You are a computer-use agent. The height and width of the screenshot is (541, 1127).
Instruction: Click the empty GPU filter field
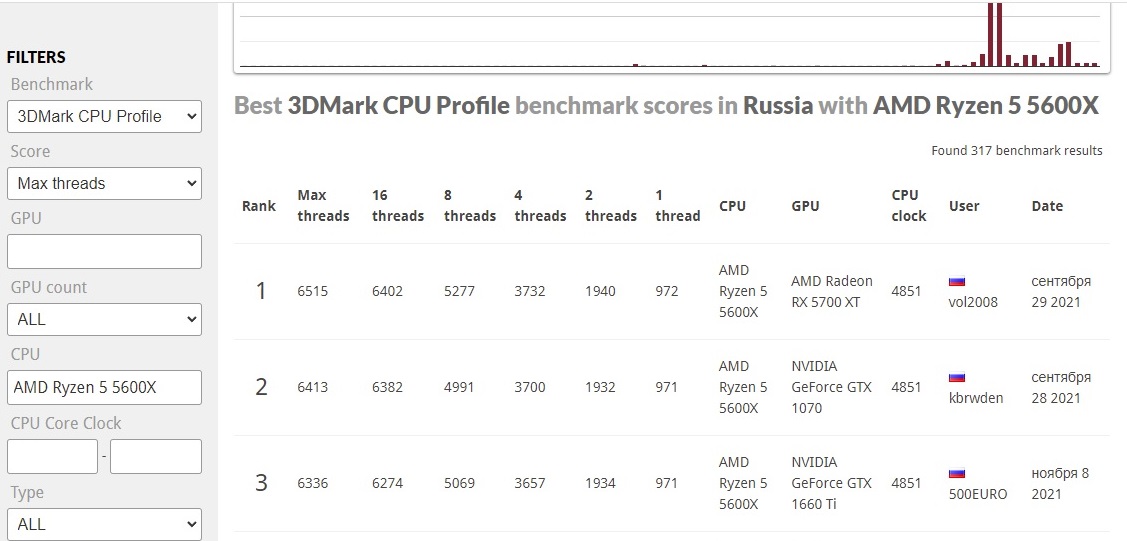(x=104, y=251)
